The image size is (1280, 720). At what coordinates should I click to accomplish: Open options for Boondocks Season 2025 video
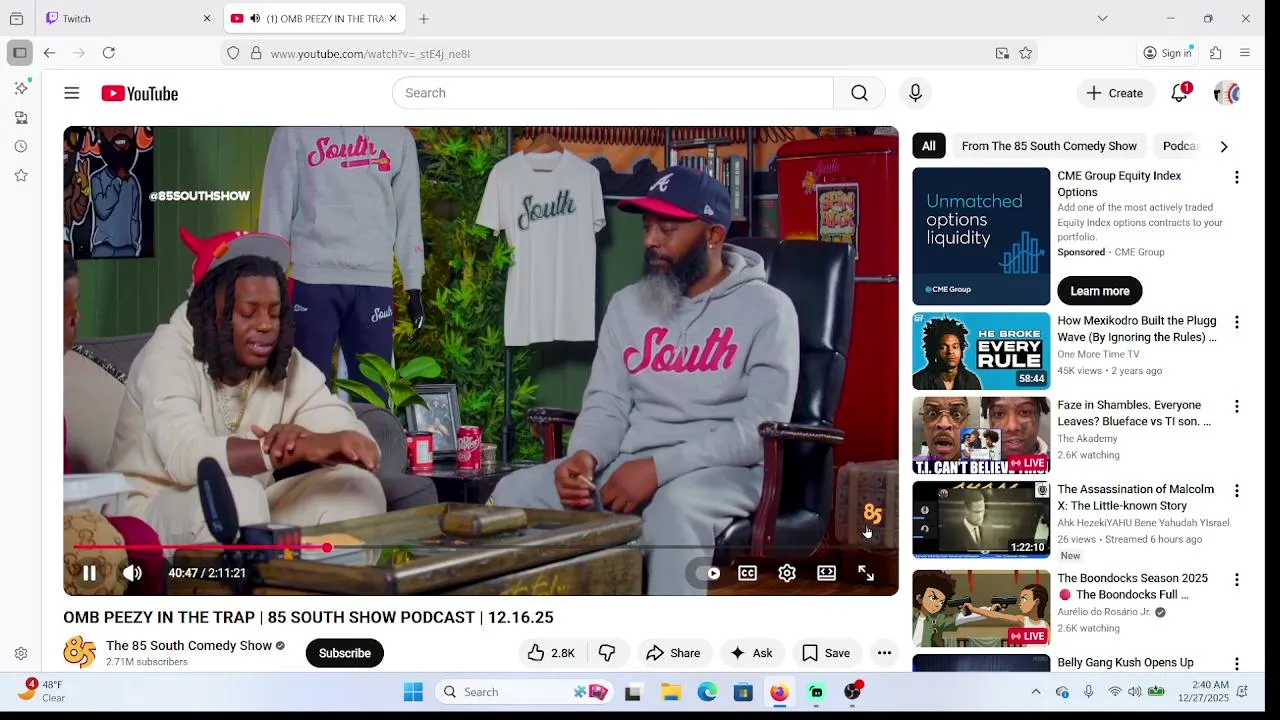pos(1237,579)
